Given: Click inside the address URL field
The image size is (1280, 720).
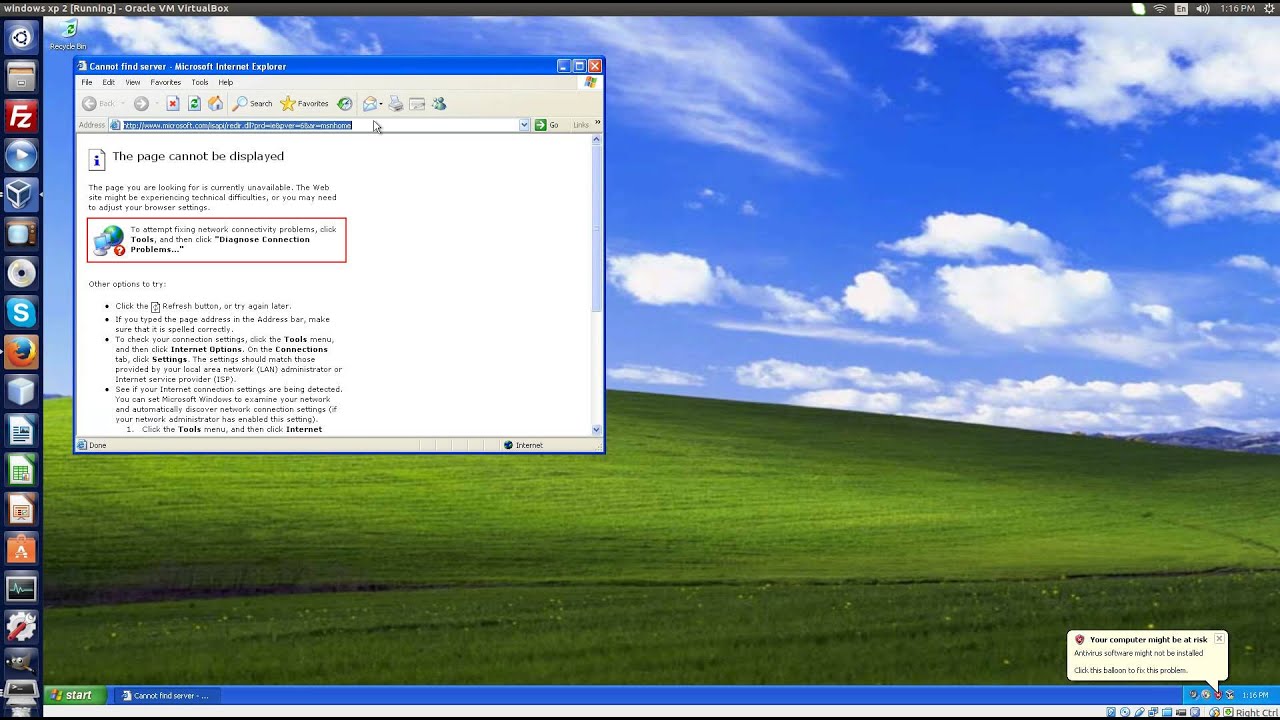Looking at the screenshot, I should (x=320, y=125).
